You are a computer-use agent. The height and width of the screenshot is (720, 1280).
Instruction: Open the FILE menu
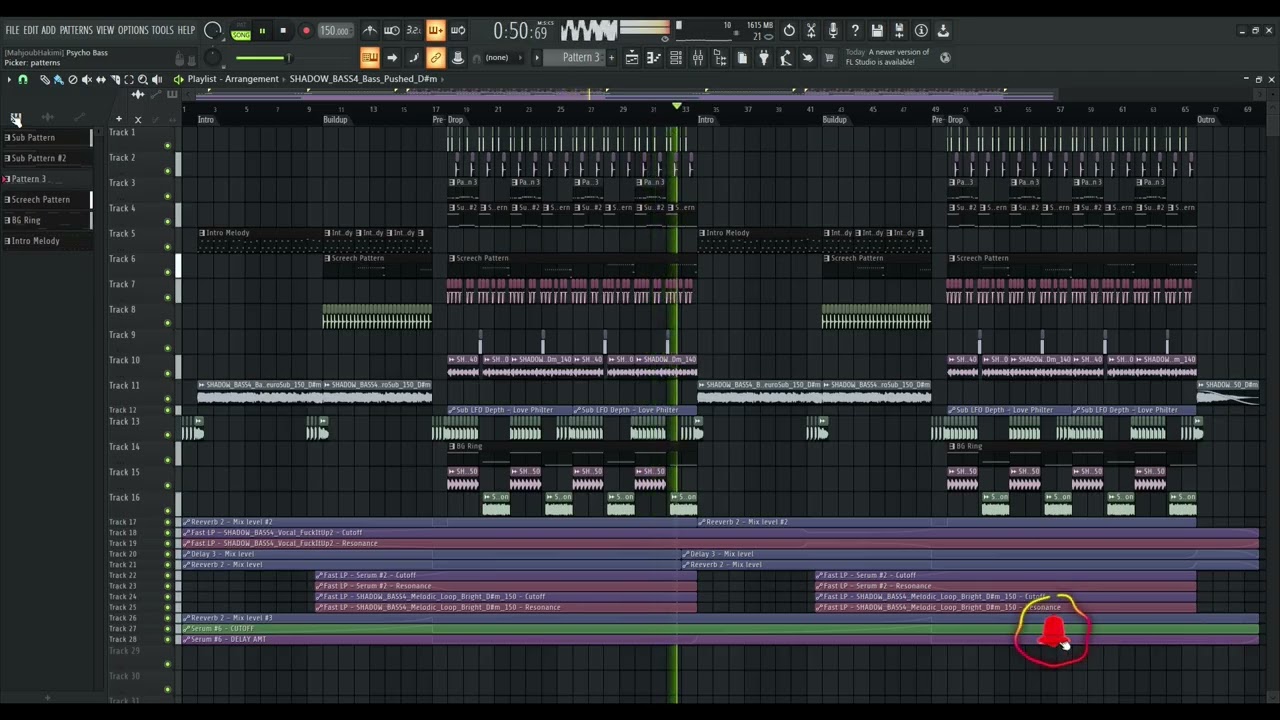(12, 31)
